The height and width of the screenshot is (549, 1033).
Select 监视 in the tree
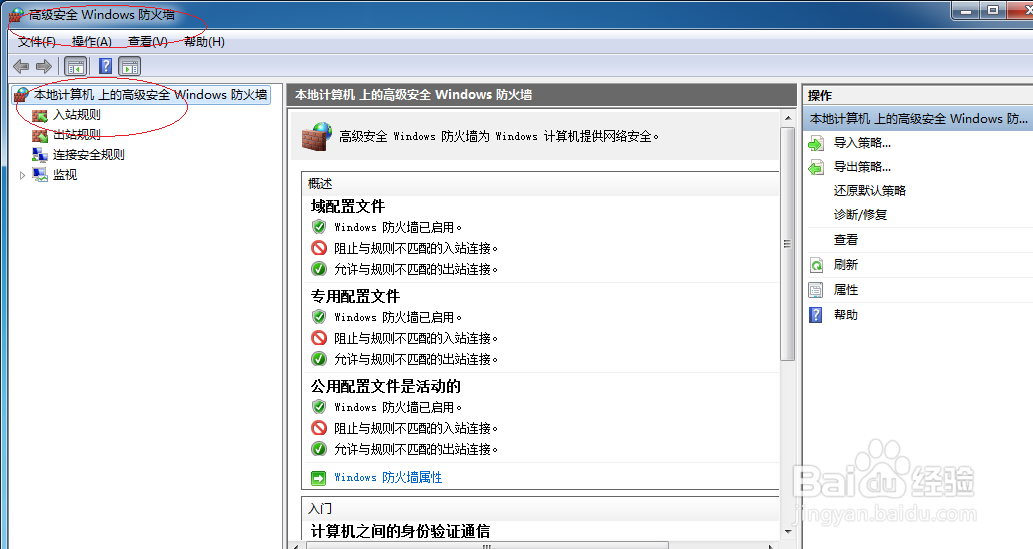[65, 175]
